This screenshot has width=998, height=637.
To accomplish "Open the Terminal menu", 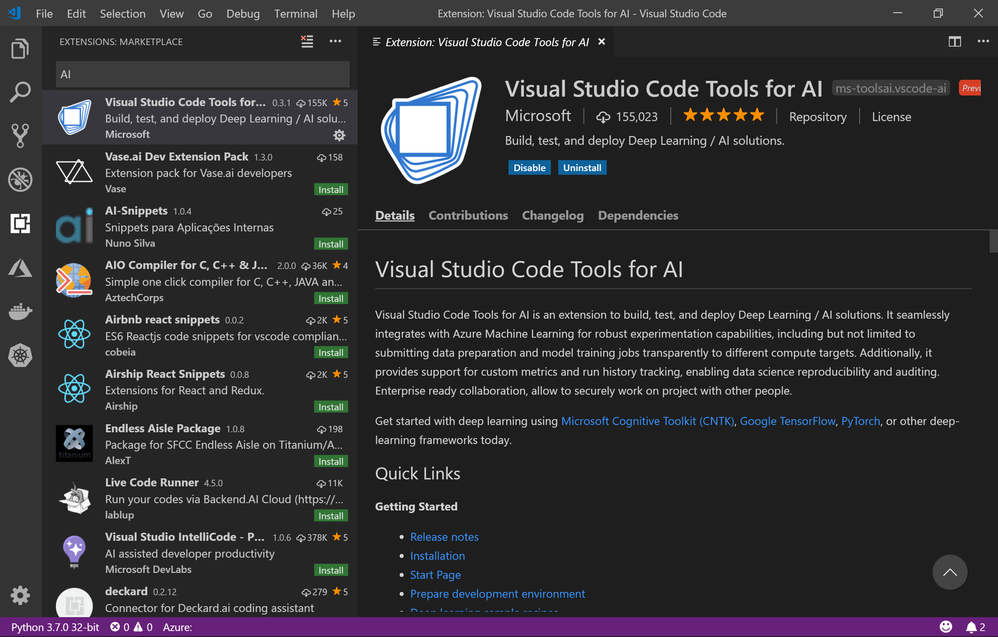I will point(295,14).
